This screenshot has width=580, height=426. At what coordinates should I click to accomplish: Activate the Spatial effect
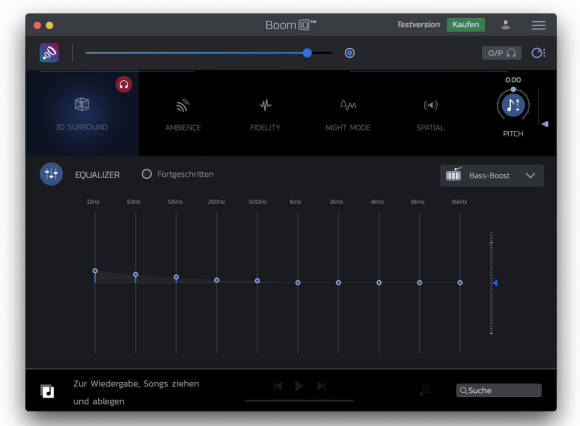pos(431,115)
